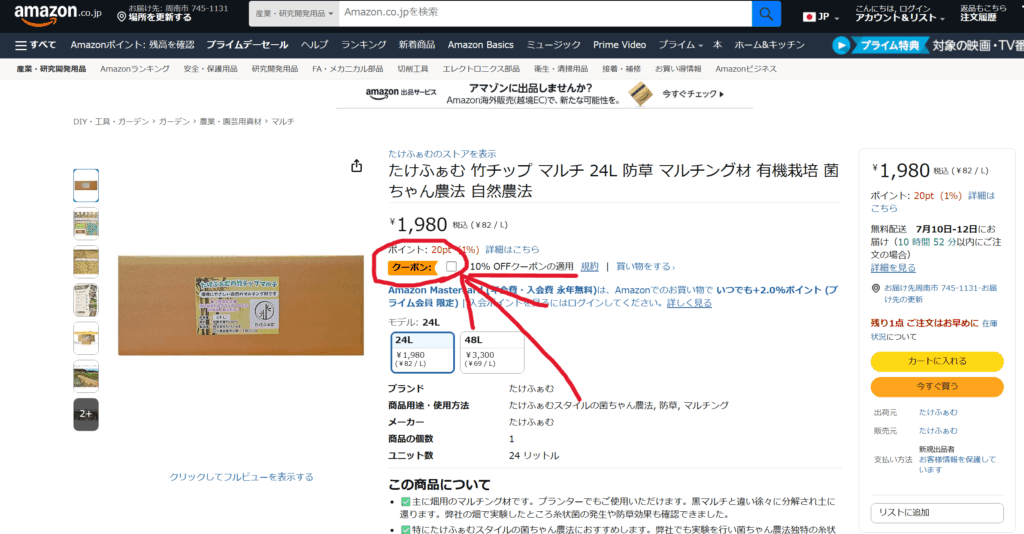Open ランキング in nav bar
The image size is (1024, 534).
click(x=363, y=45)
